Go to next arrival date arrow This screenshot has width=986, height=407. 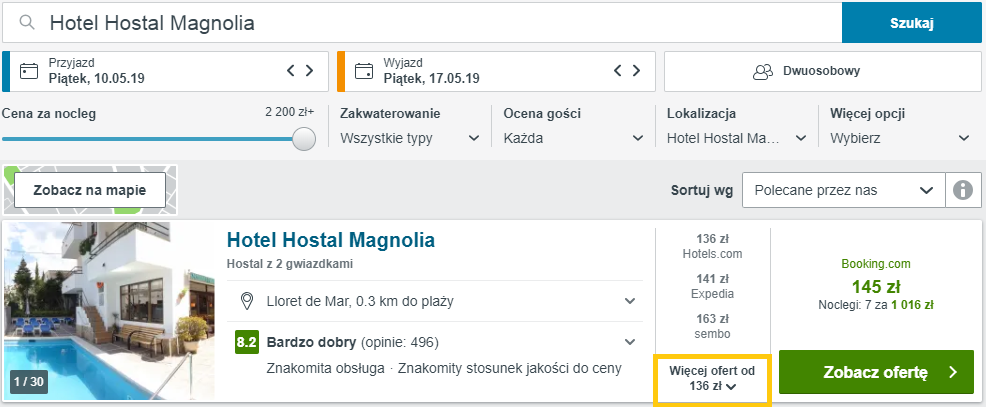point(309,70)
